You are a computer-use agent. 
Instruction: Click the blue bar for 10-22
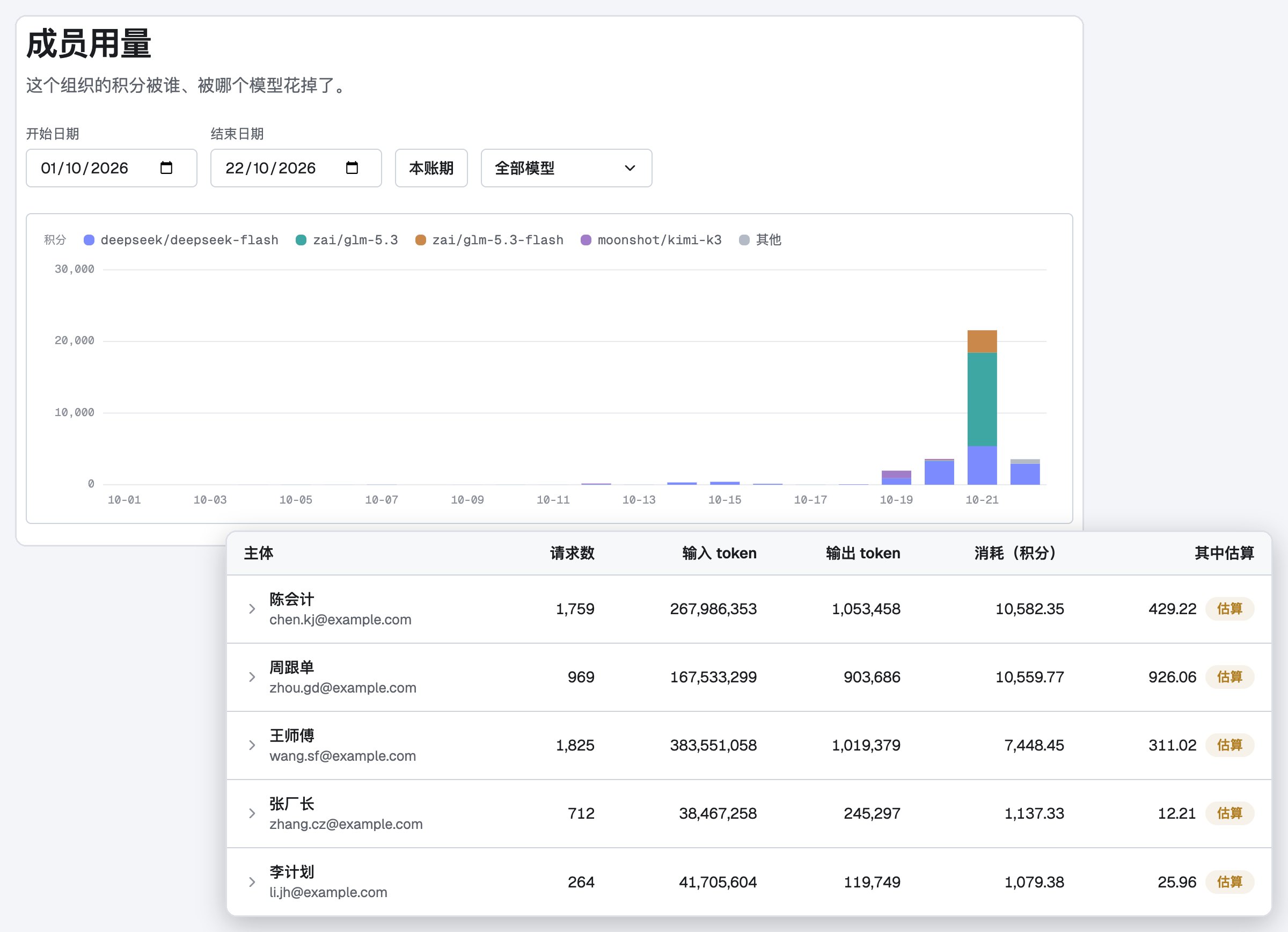tap(1025, 474)
